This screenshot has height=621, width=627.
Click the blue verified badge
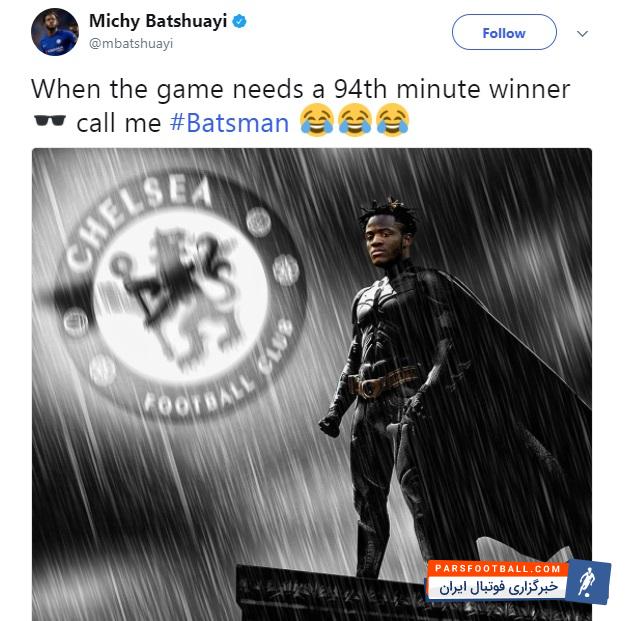240,21
